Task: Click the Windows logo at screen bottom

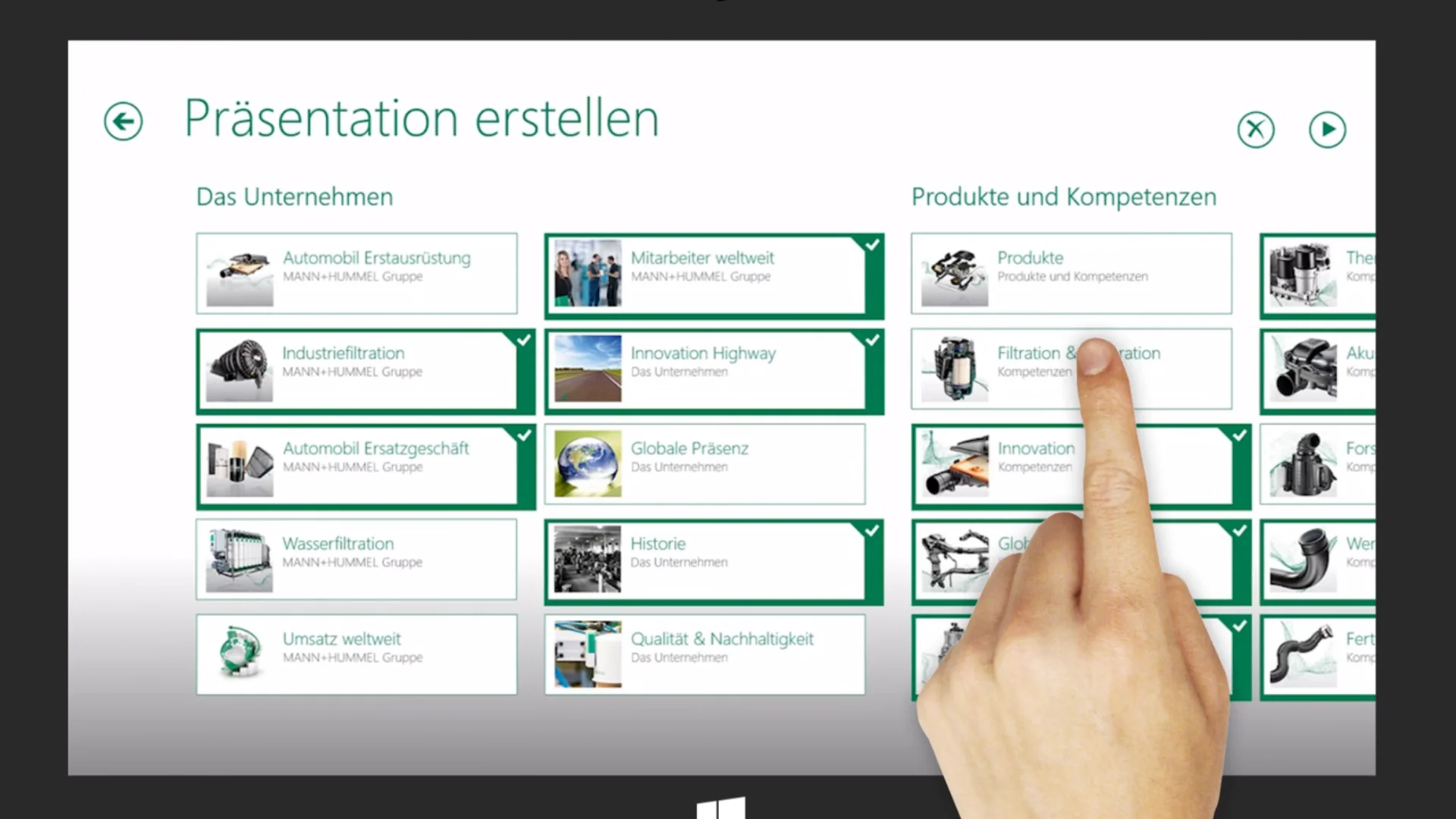Action: click(722, 808)
